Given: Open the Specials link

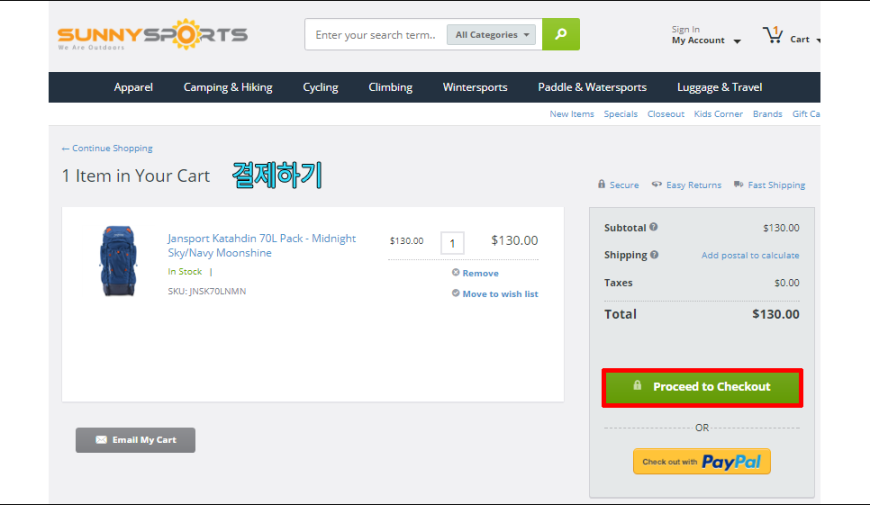Looking at the screenshot, I should [620, 114].
